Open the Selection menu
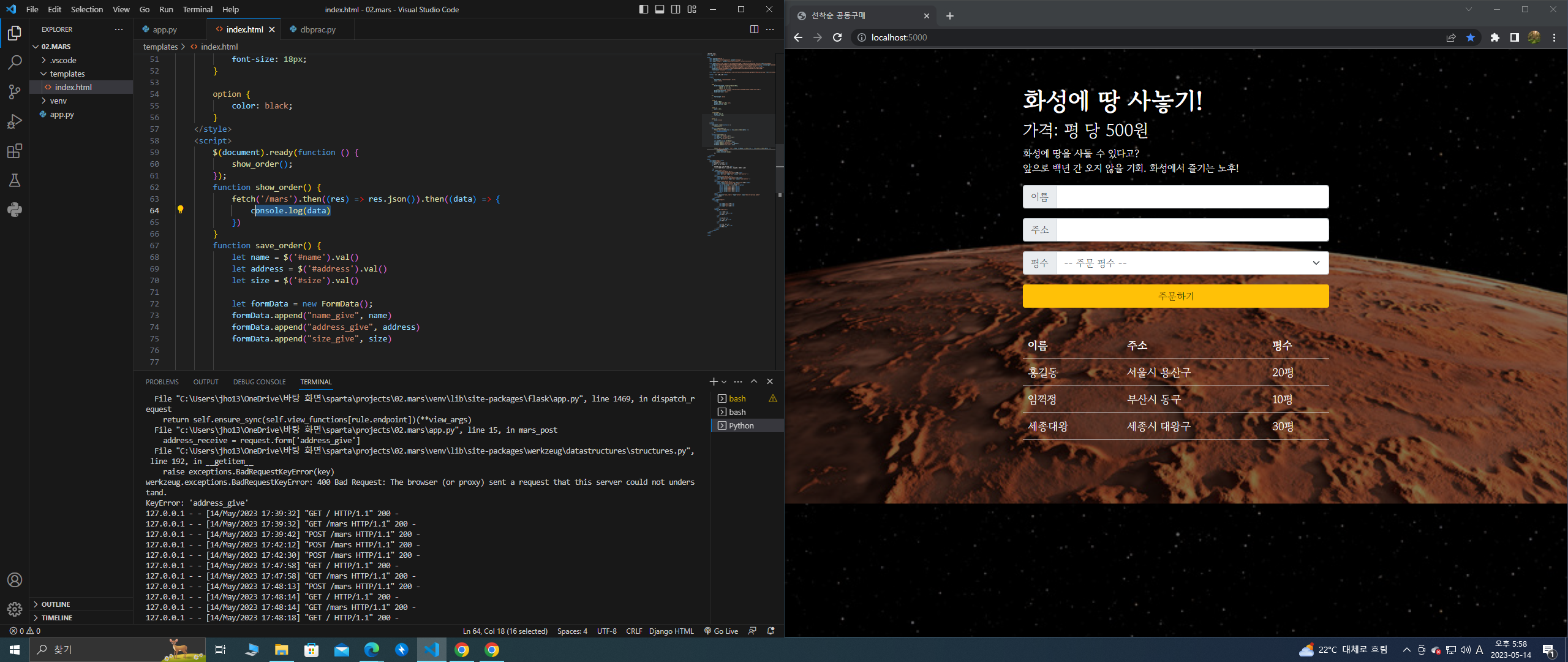 (x=87, y=9)
